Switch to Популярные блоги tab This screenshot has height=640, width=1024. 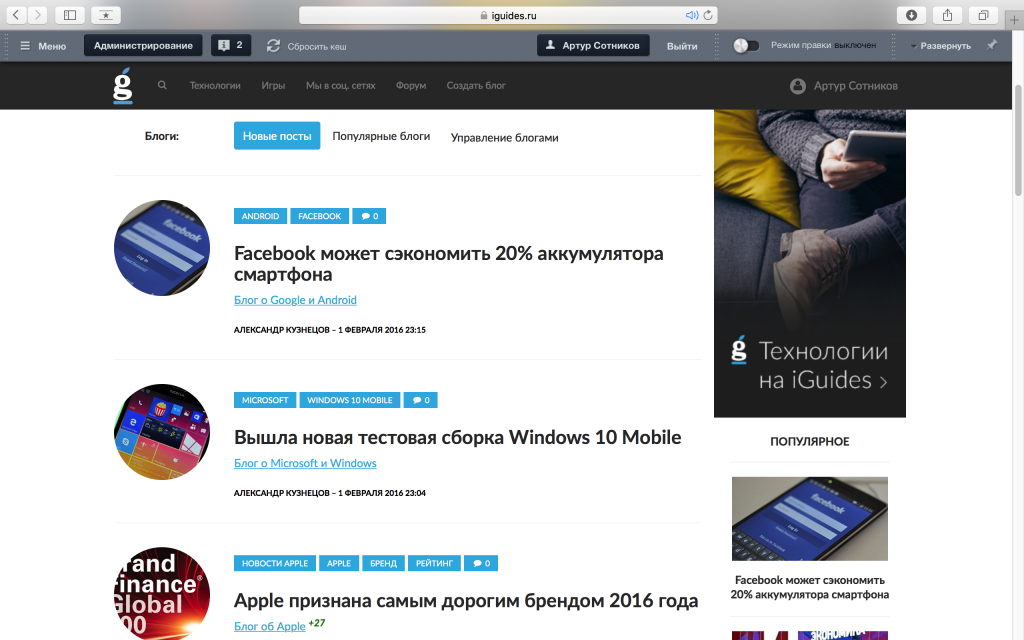pyautogui.click(x=381, y=136)
